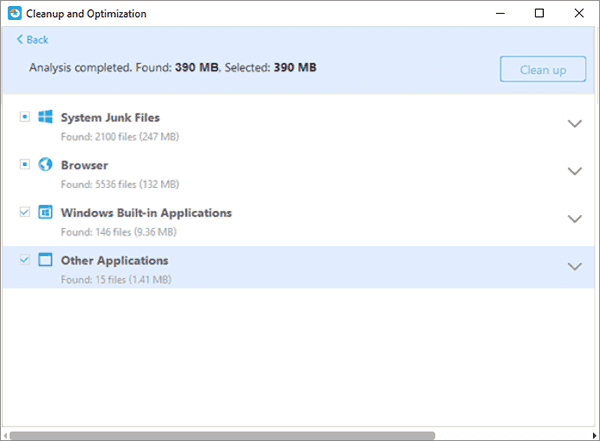Expand the Windows Built-in Applications chevron
This screenshot has width=600, height=441.
[574, 219]
